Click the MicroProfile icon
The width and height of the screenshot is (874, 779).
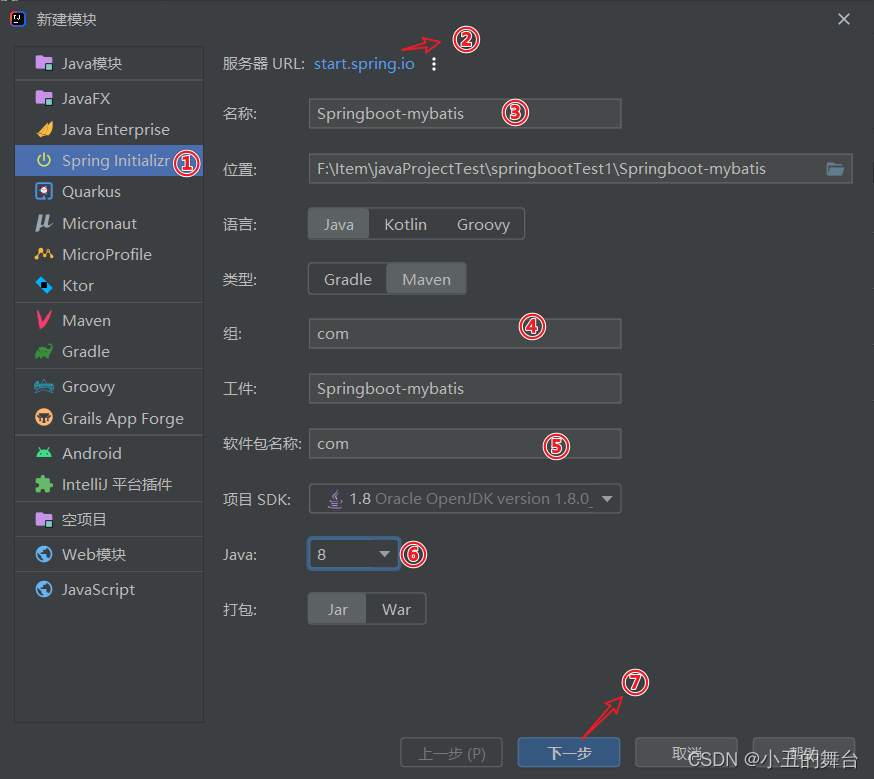coord(44,254)
